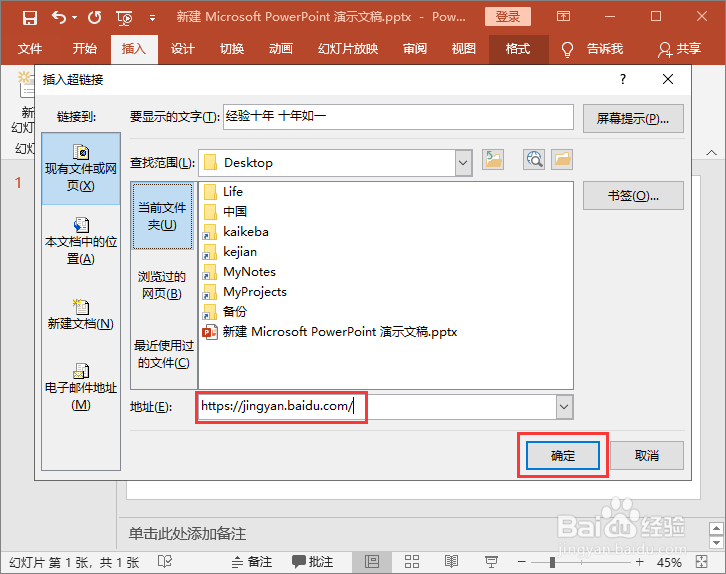Switch to the 切换 ribbon tab

point(232,49)
